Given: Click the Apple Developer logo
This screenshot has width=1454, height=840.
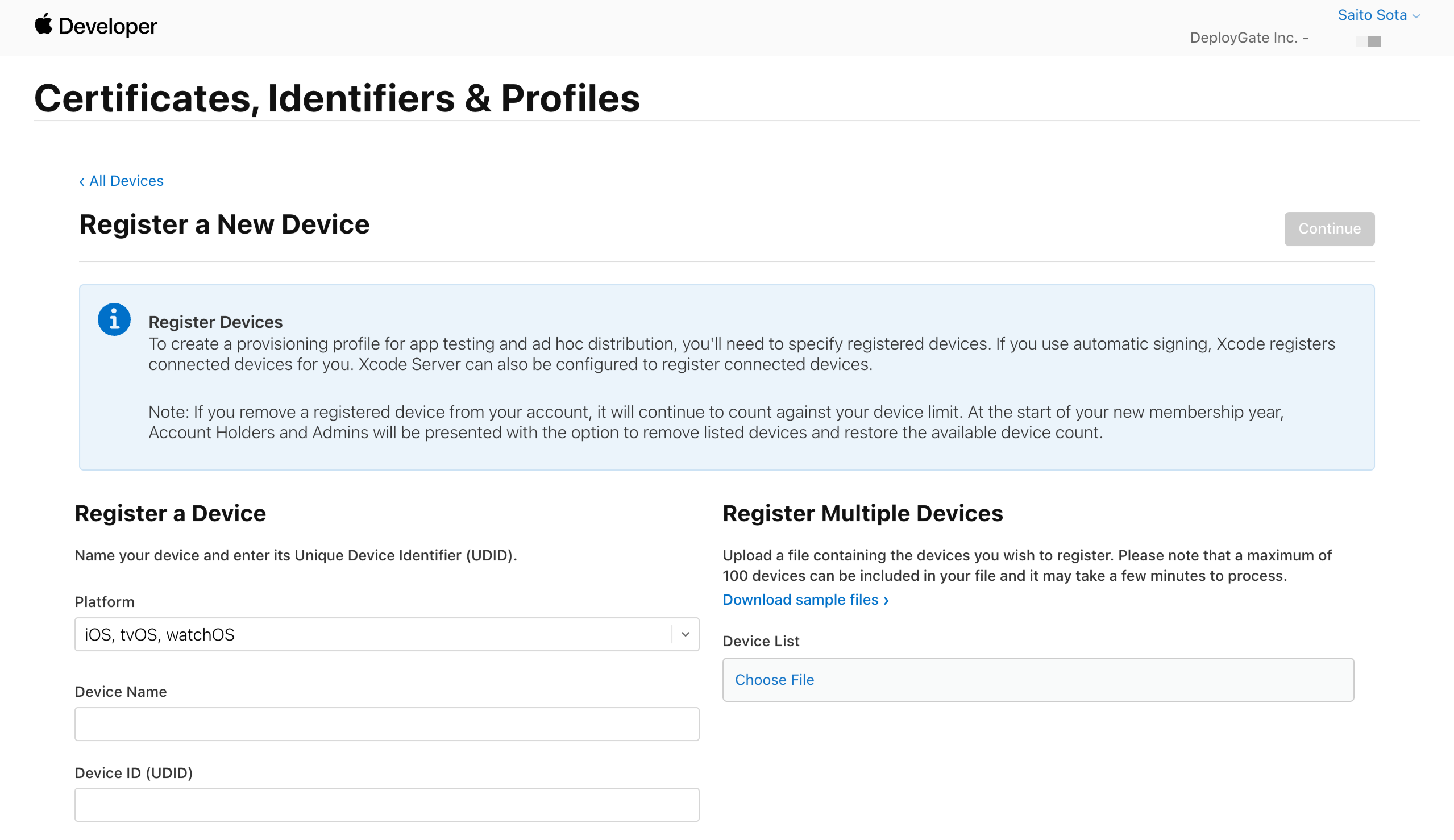Looking at the screenshot, I should 96,26.
